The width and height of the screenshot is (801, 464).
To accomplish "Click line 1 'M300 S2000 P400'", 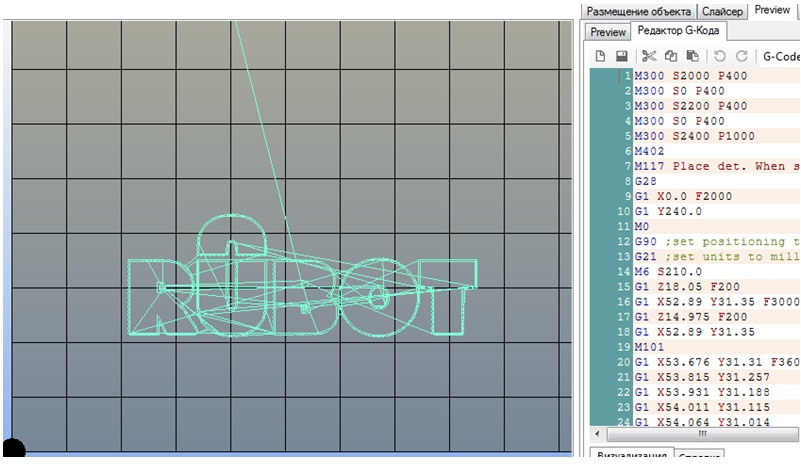I will (691, 76).
